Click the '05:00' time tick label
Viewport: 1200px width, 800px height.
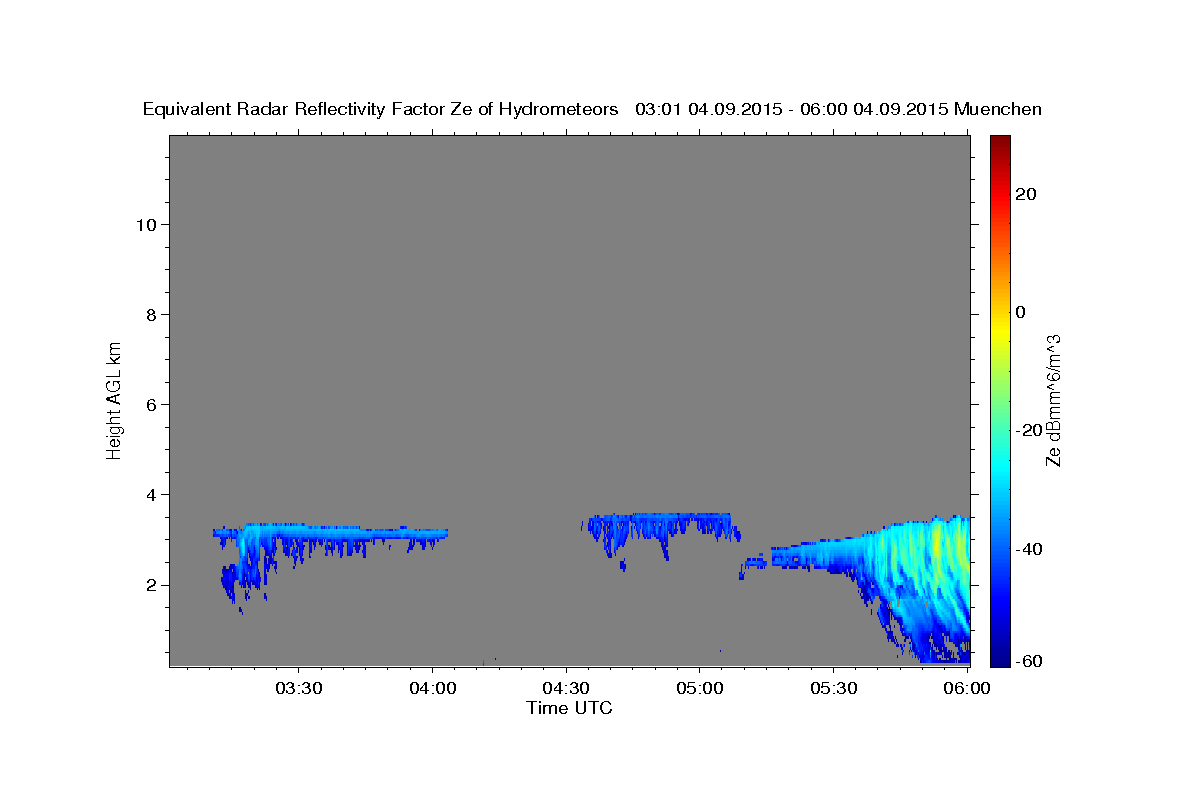coord(700,688)
